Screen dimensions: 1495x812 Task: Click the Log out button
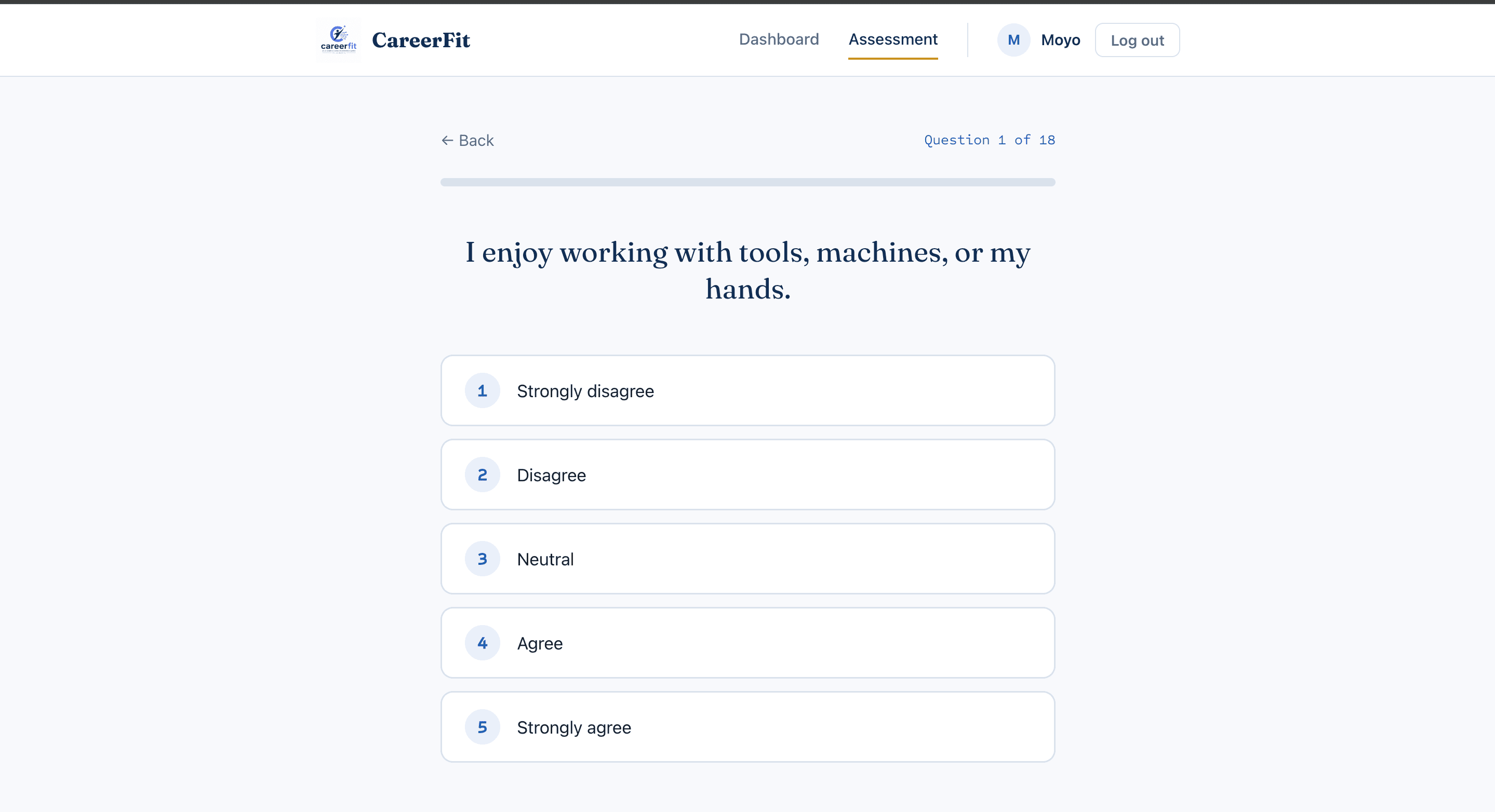tap(1137, 40)
